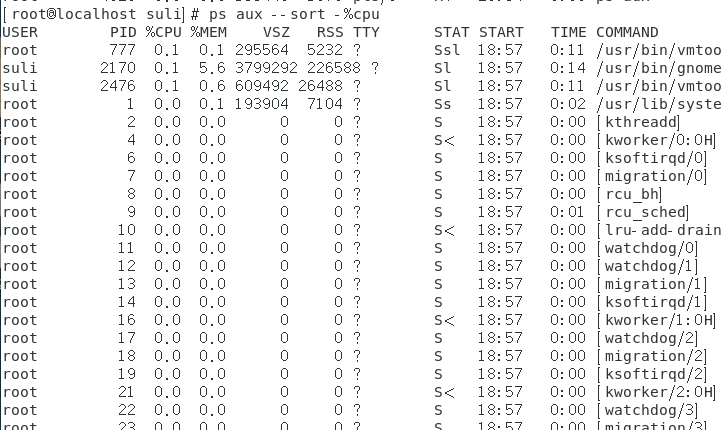Click the typed command 'ps aux --sort -%cpu'

(x=294, y=14)
